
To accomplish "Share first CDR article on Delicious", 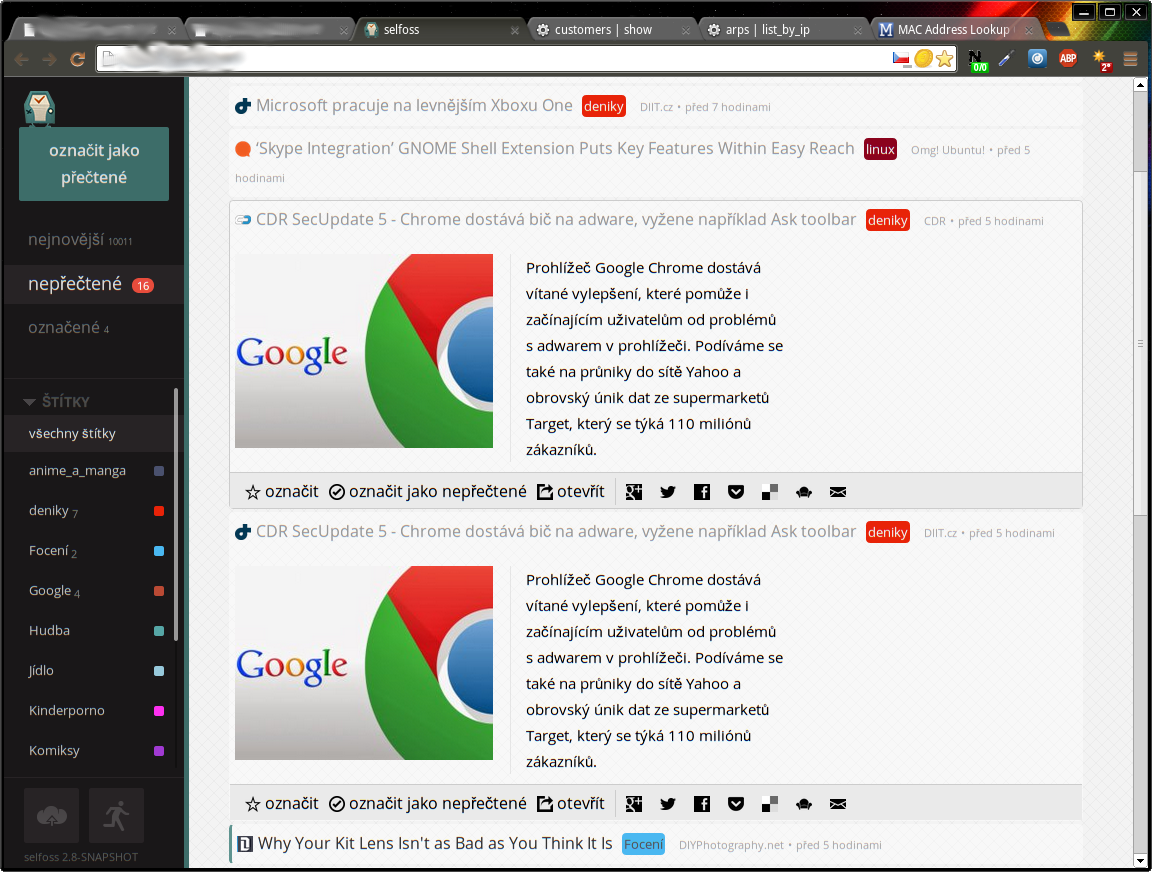I will coord(769,492).
